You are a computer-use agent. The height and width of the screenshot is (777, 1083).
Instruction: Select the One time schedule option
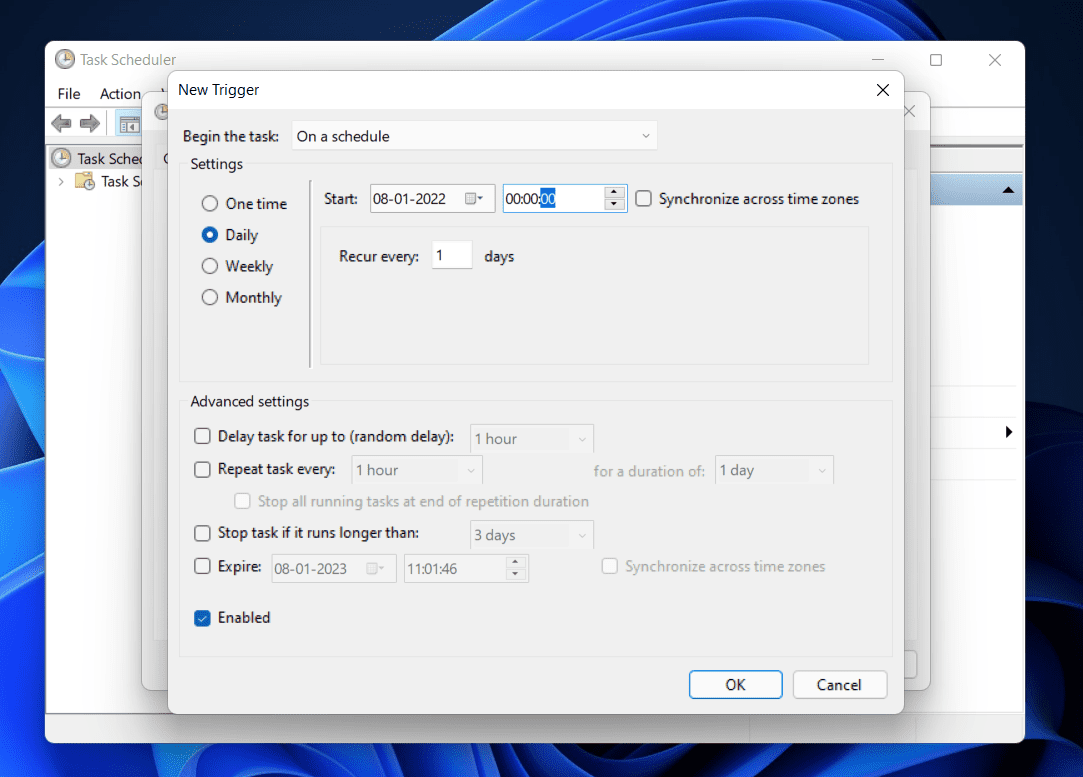tap(209, 204)
